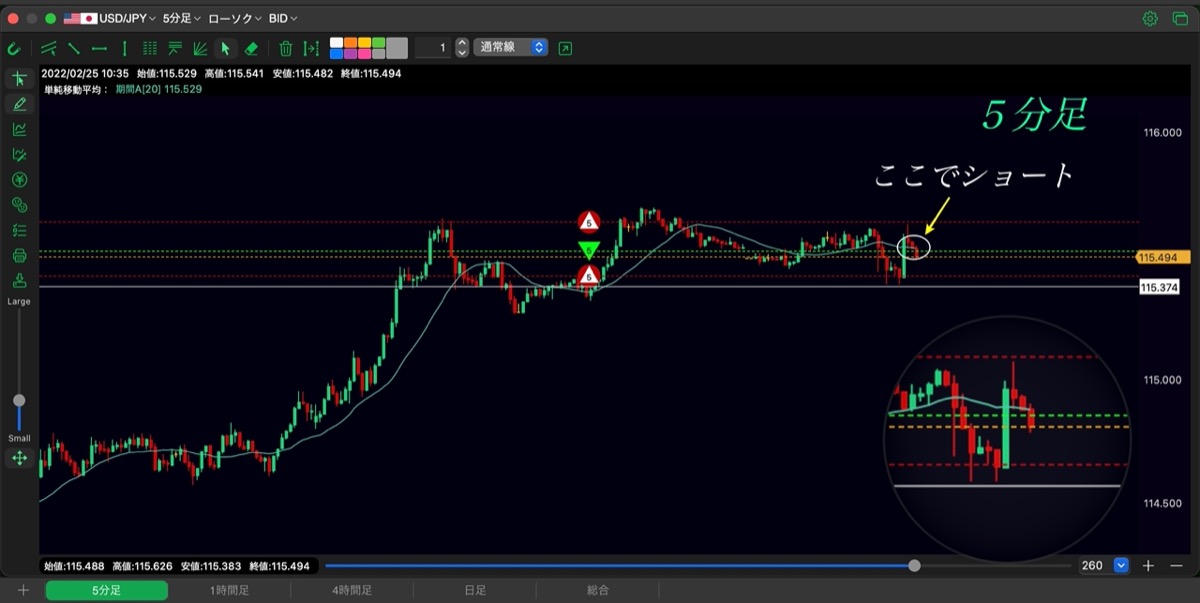Open the 5分足 timeframe dropdown
The image size is (1200, 603).
(181, 18)
